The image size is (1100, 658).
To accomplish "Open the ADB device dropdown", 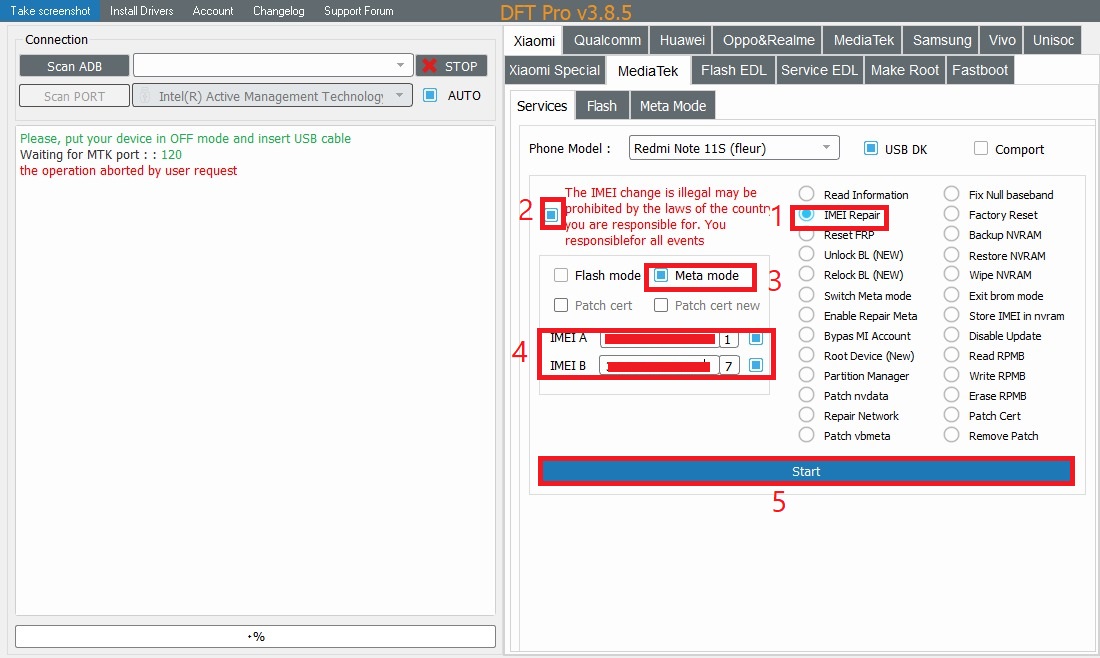I will tap(273, 65).
